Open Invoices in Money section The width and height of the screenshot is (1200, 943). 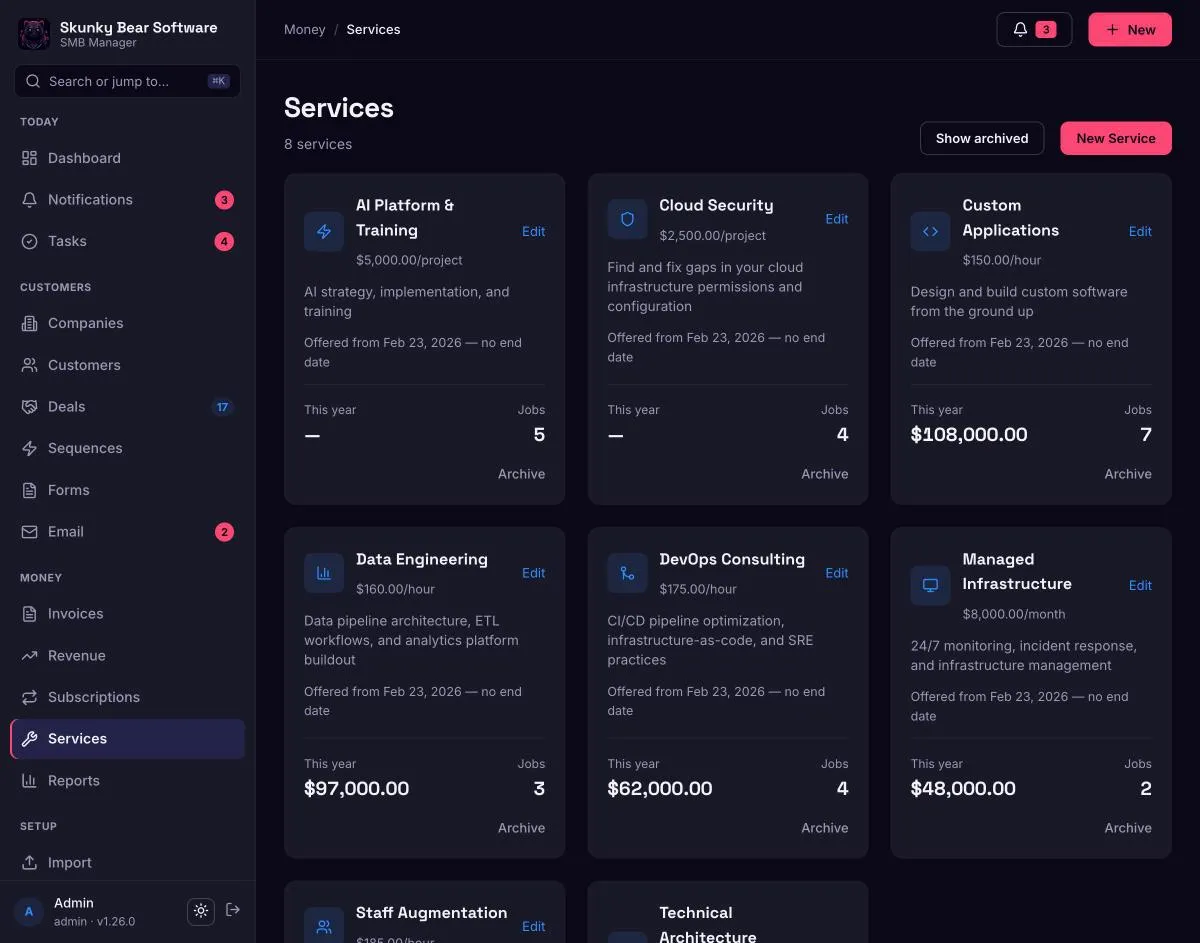coord(127,614)
